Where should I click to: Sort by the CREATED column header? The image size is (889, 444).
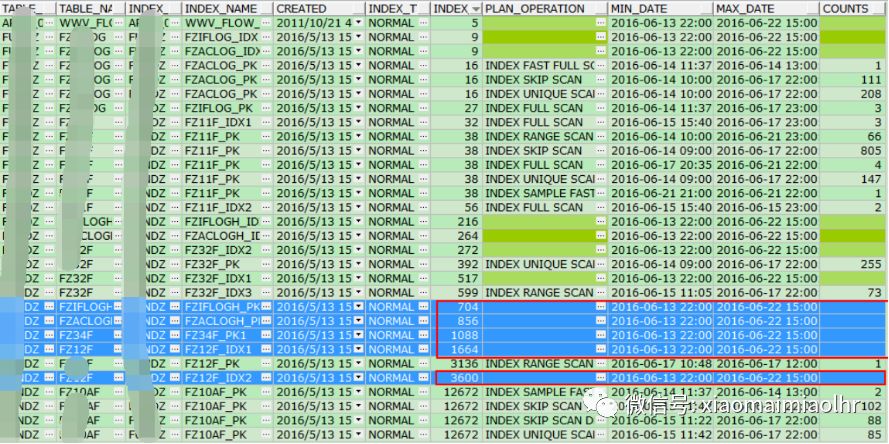[319, 9]
